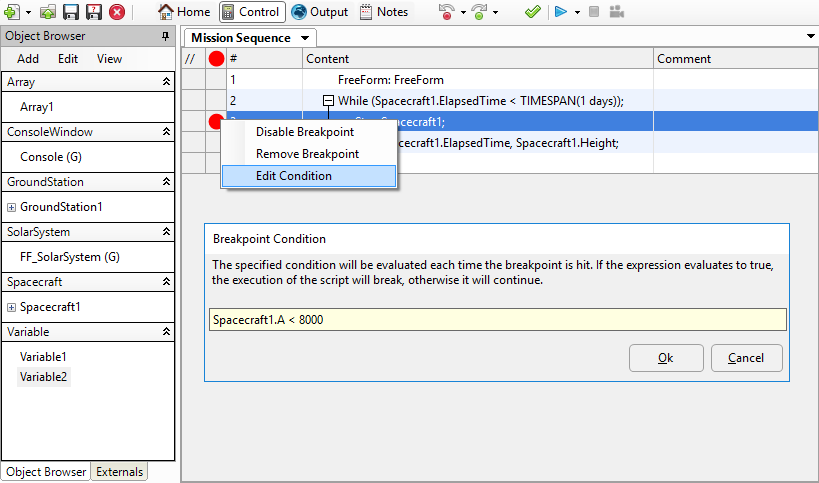Select Variable2 in the list
The width and height of the screenshot is (819, 483).
point(43,377)
